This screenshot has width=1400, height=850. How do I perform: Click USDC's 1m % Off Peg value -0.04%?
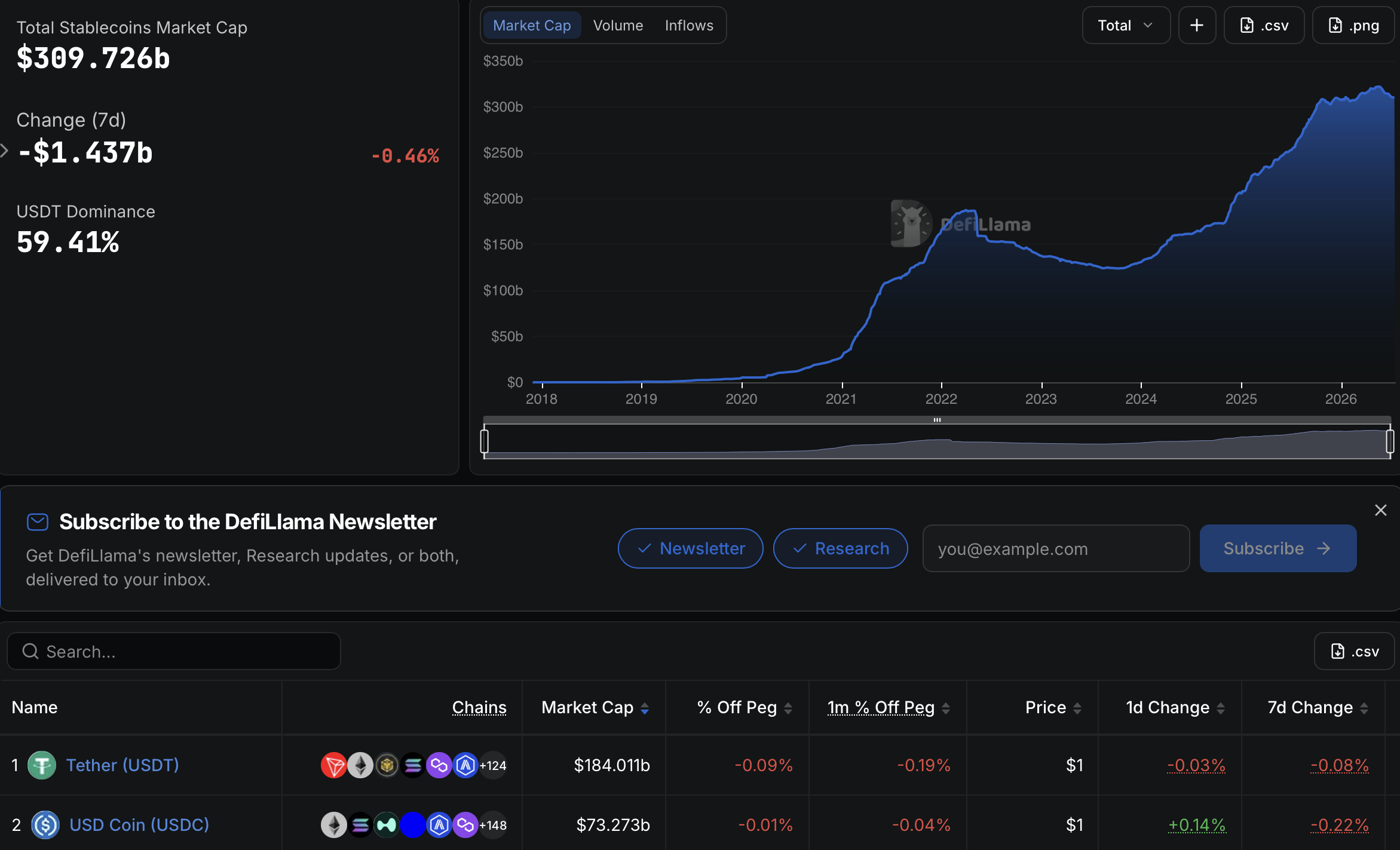[x=921, y=825]
